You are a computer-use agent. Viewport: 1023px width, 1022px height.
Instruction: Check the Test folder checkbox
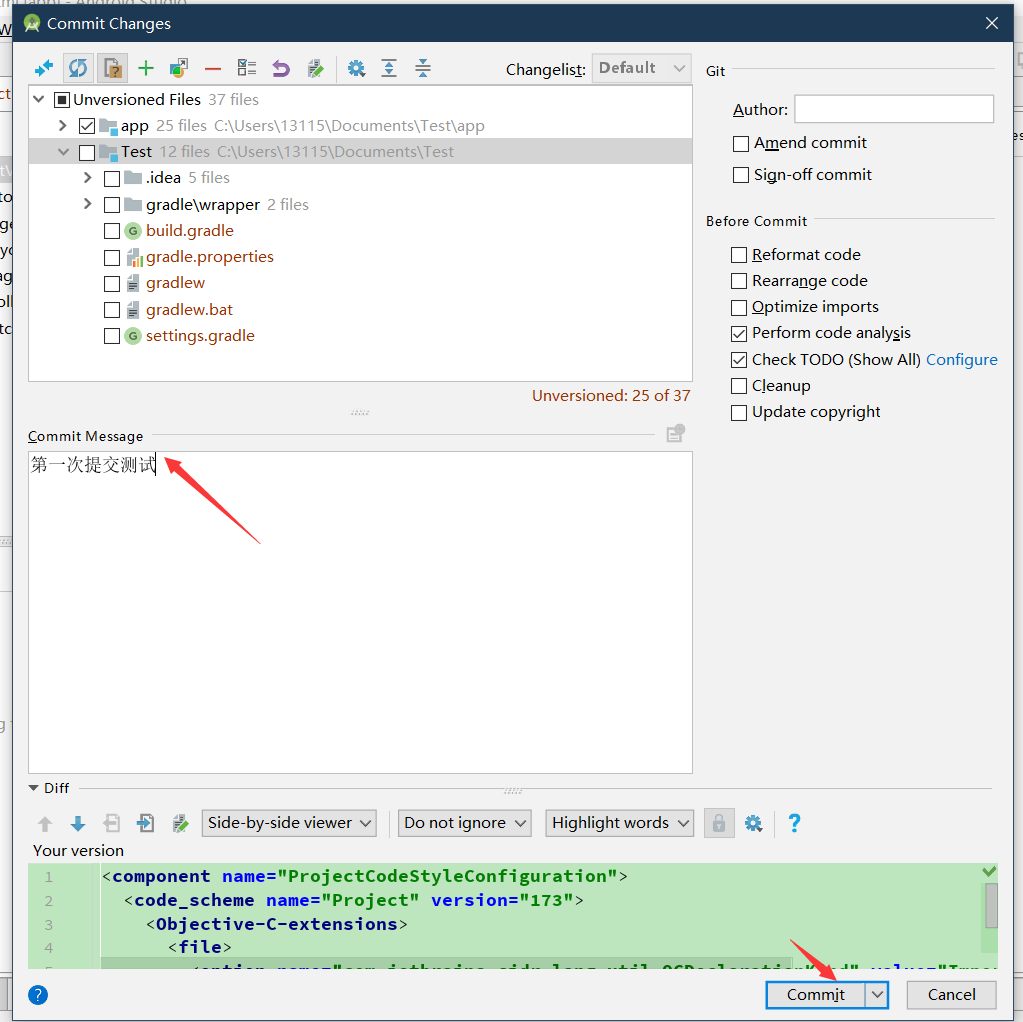[87, 152]
